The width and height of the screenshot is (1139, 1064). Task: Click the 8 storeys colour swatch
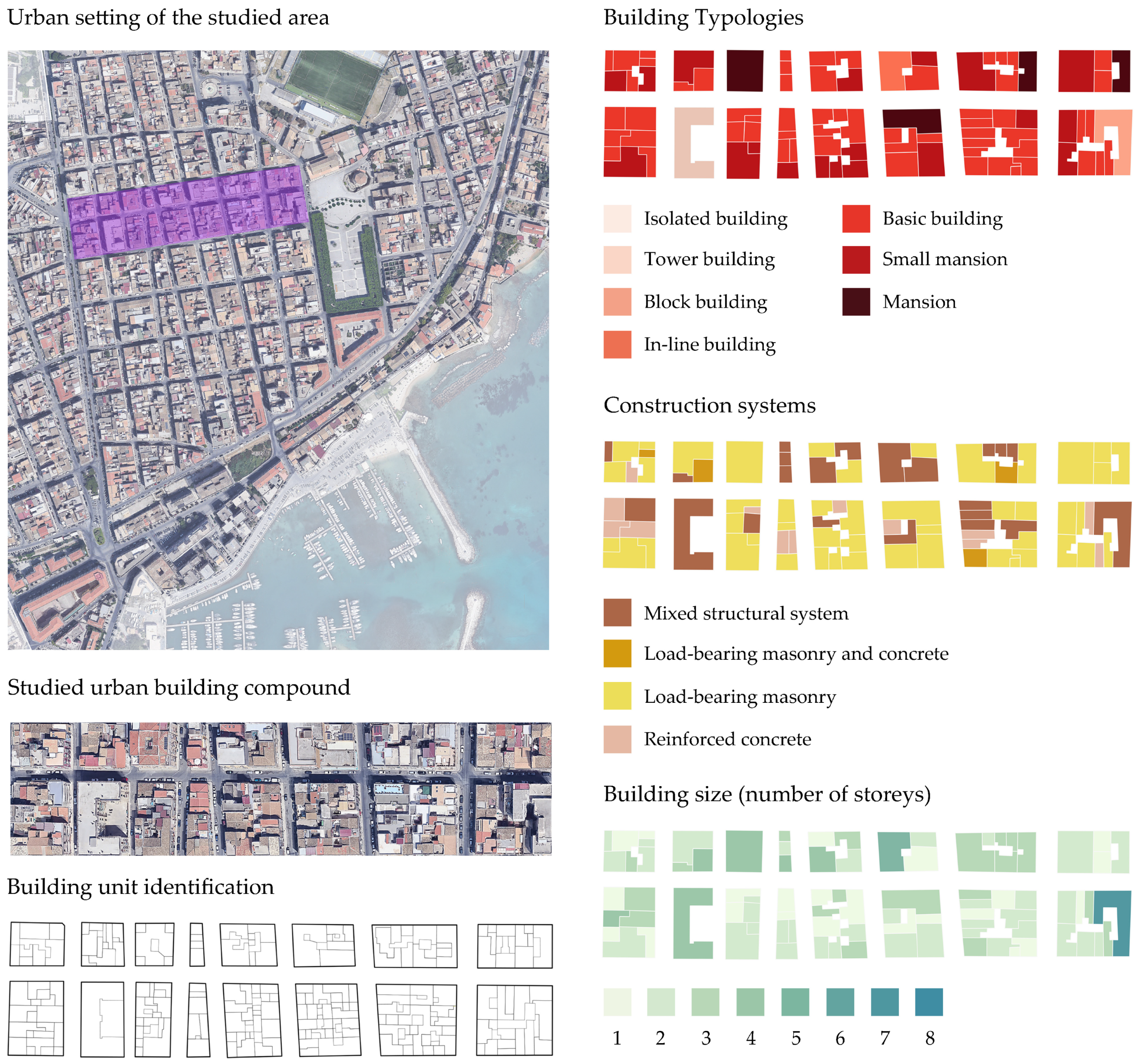(929, 1001)
